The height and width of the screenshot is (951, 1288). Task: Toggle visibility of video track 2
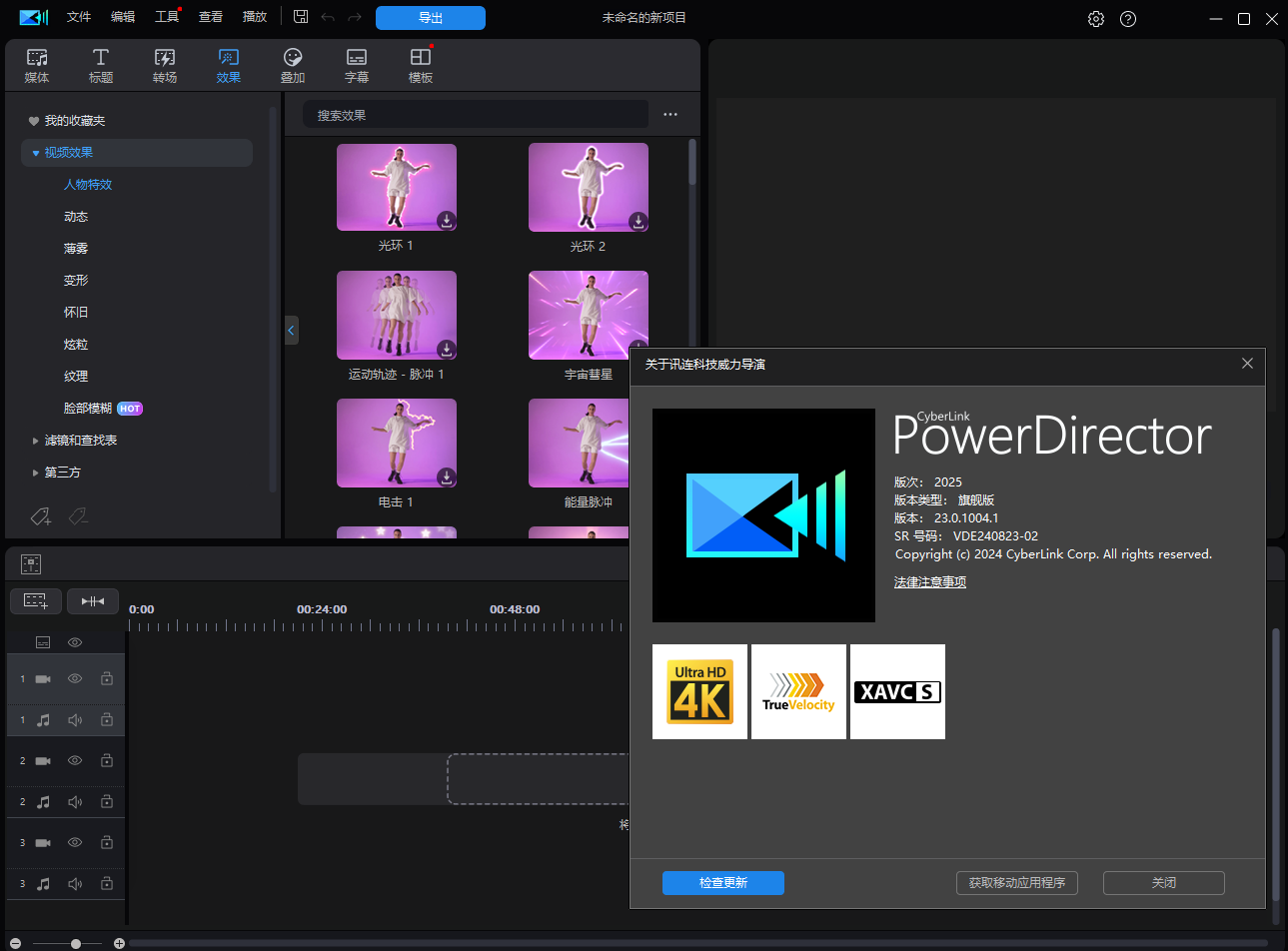click(75, 761)
